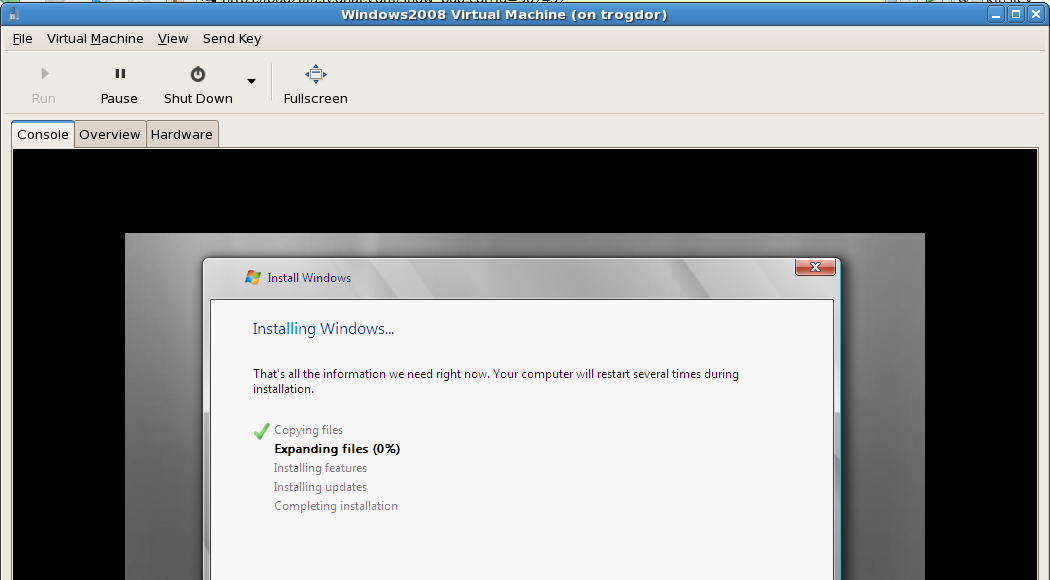The width and height of the screenshot is (1050, 580).
Task: Click the Run text label
Action: tap(44, 98)
